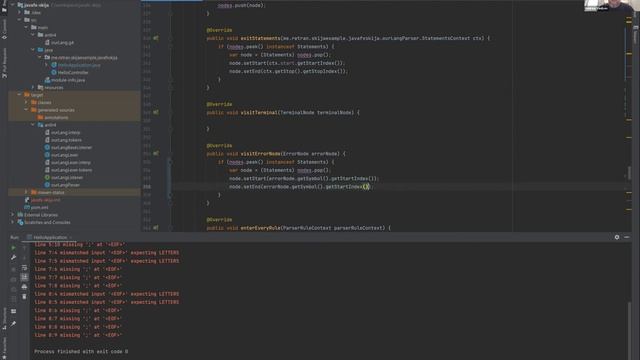Click the print icon in Run console
This screenshot has width=640, height=360.
[24, 287]
